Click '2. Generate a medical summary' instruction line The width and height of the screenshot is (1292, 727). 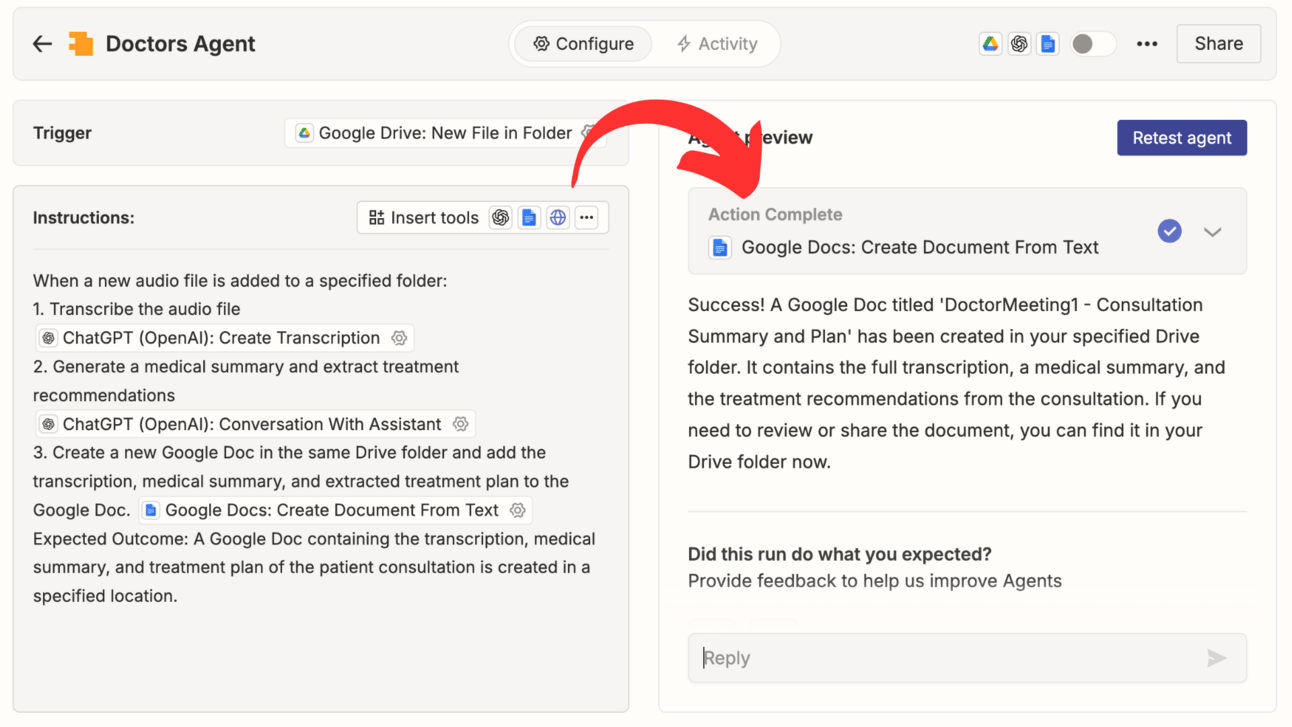[246, 381]
